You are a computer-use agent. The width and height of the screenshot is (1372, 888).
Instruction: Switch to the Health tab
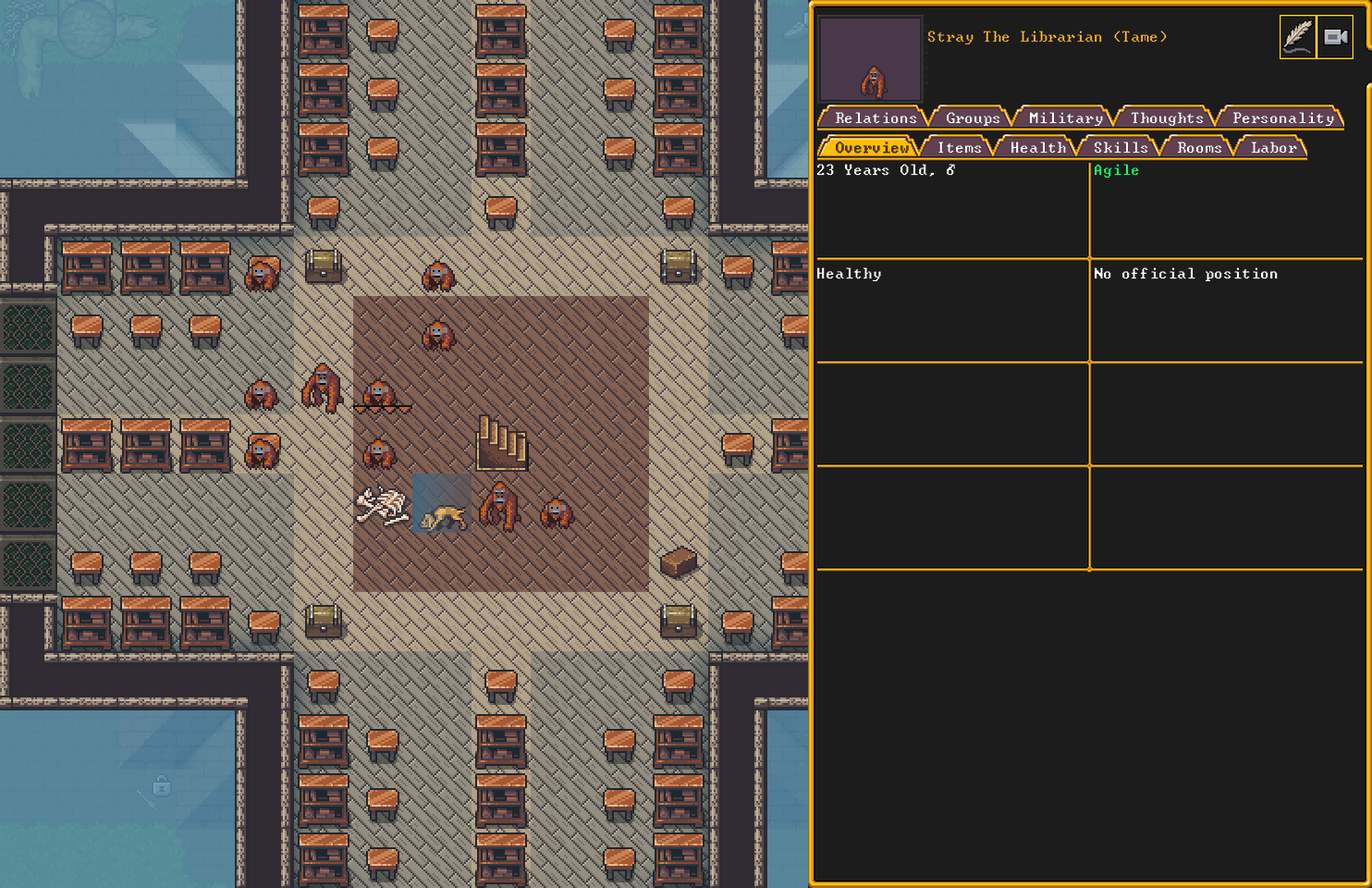pyautogui.click(x=1037, y=147)
